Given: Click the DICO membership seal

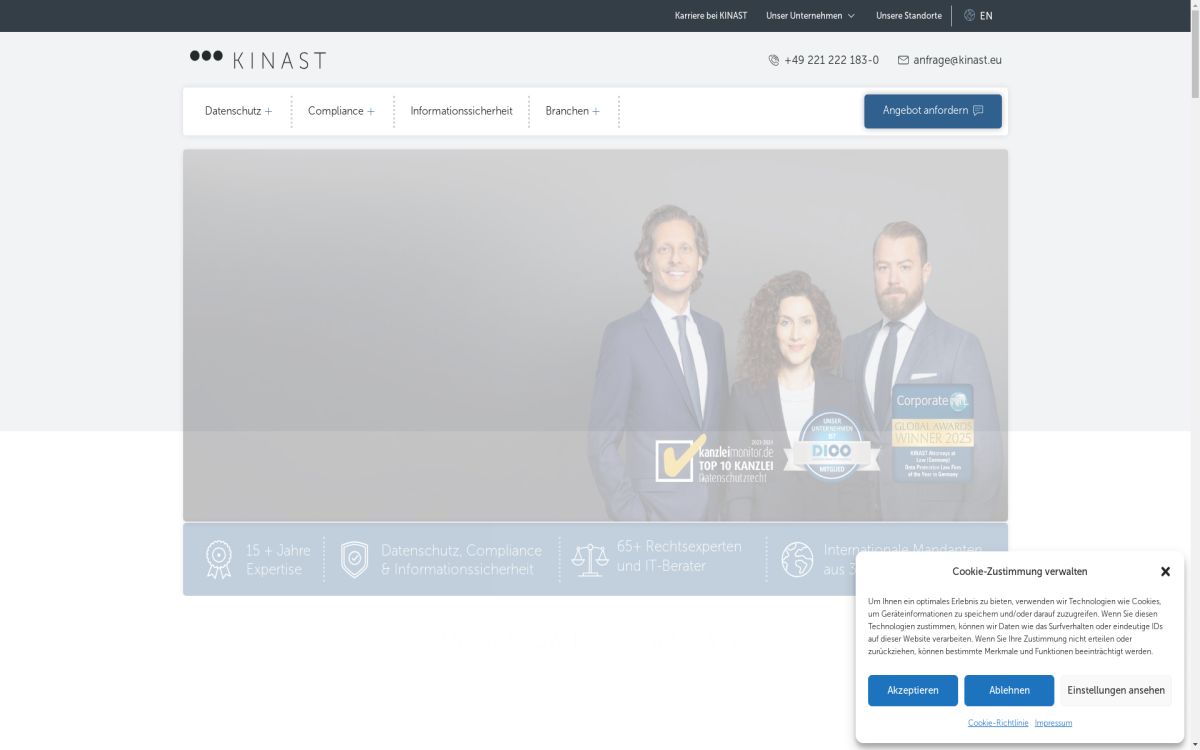Looking at the screenshot, I should tap(831, 447).
